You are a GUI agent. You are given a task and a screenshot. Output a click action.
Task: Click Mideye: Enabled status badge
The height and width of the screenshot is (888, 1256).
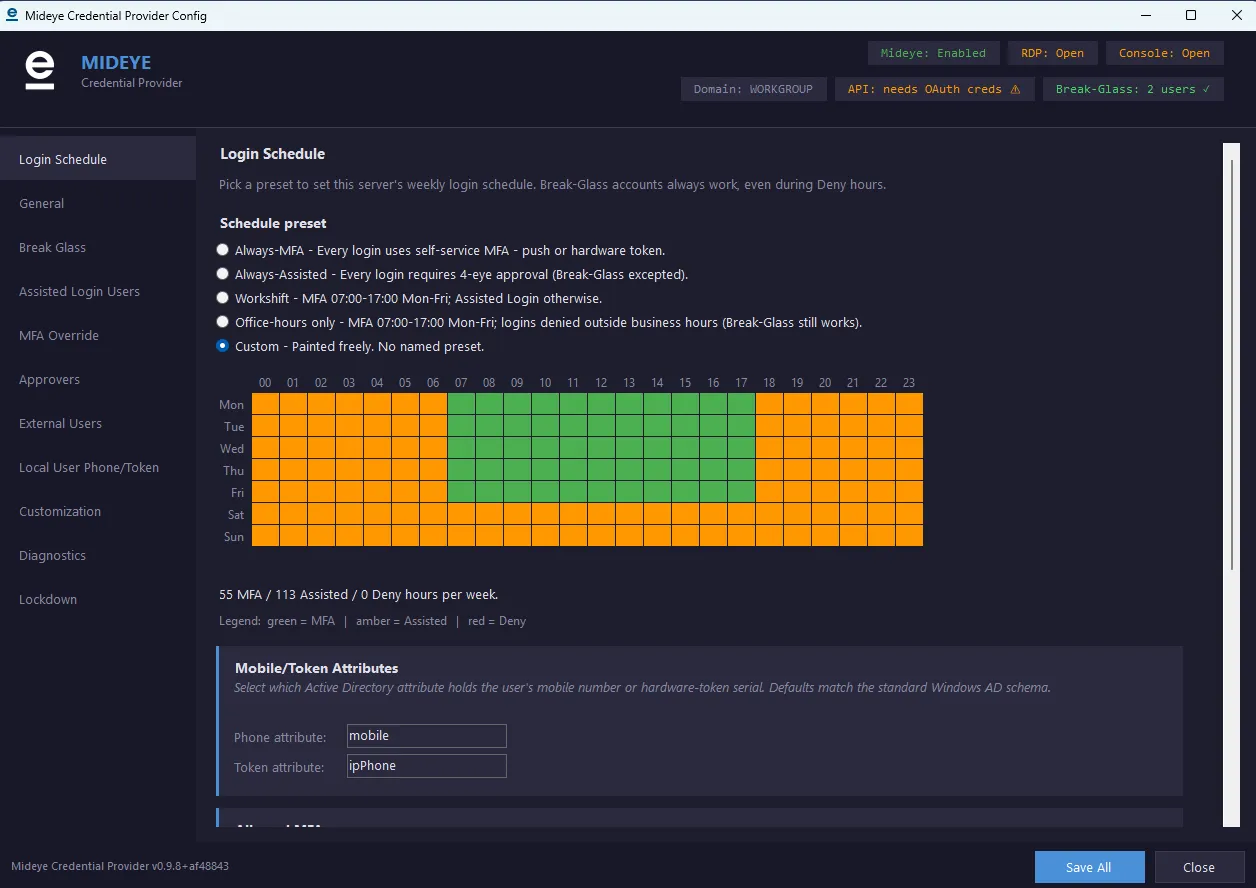pos(933,53)
